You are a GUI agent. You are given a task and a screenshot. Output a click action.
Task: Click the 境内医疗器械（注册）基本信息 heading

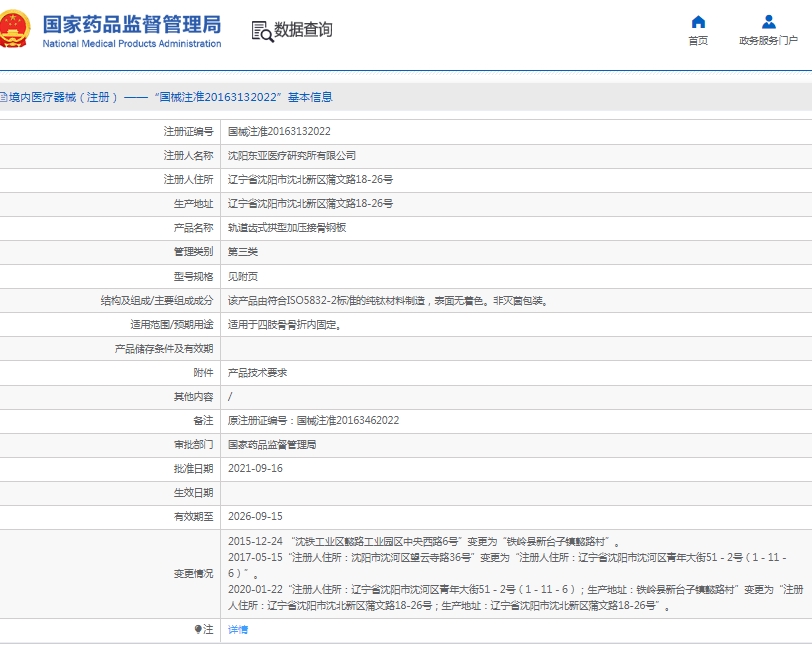click(x=170, y=97)
